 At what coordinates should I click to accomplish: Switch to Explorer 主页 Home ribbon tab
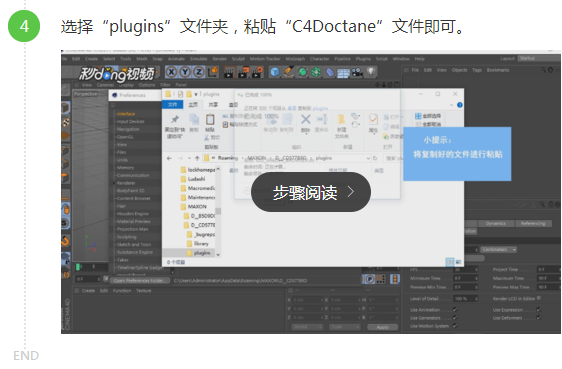pos(193,105)
